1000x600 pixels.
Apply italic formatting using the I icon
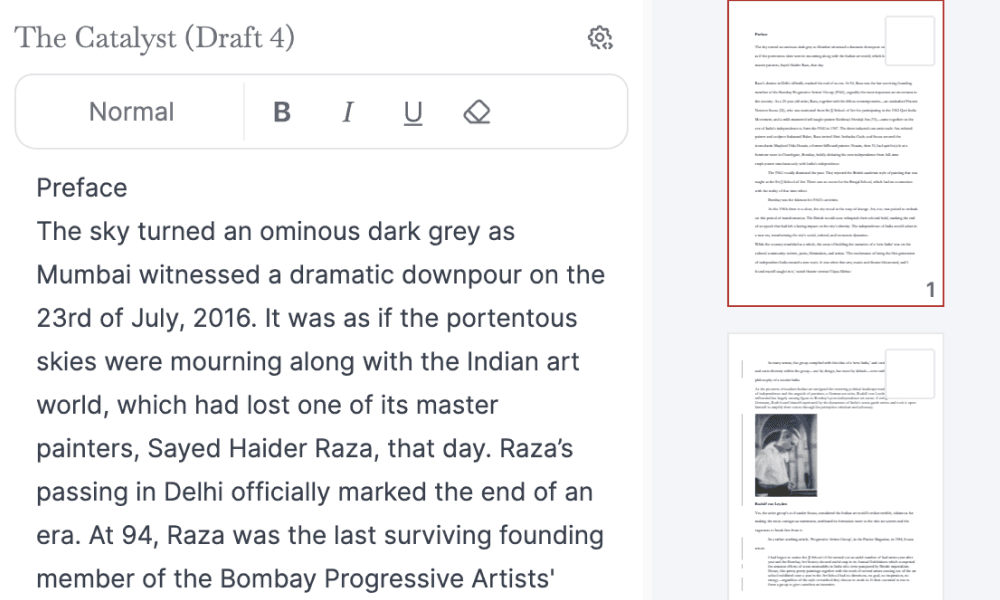pos(348,112)
